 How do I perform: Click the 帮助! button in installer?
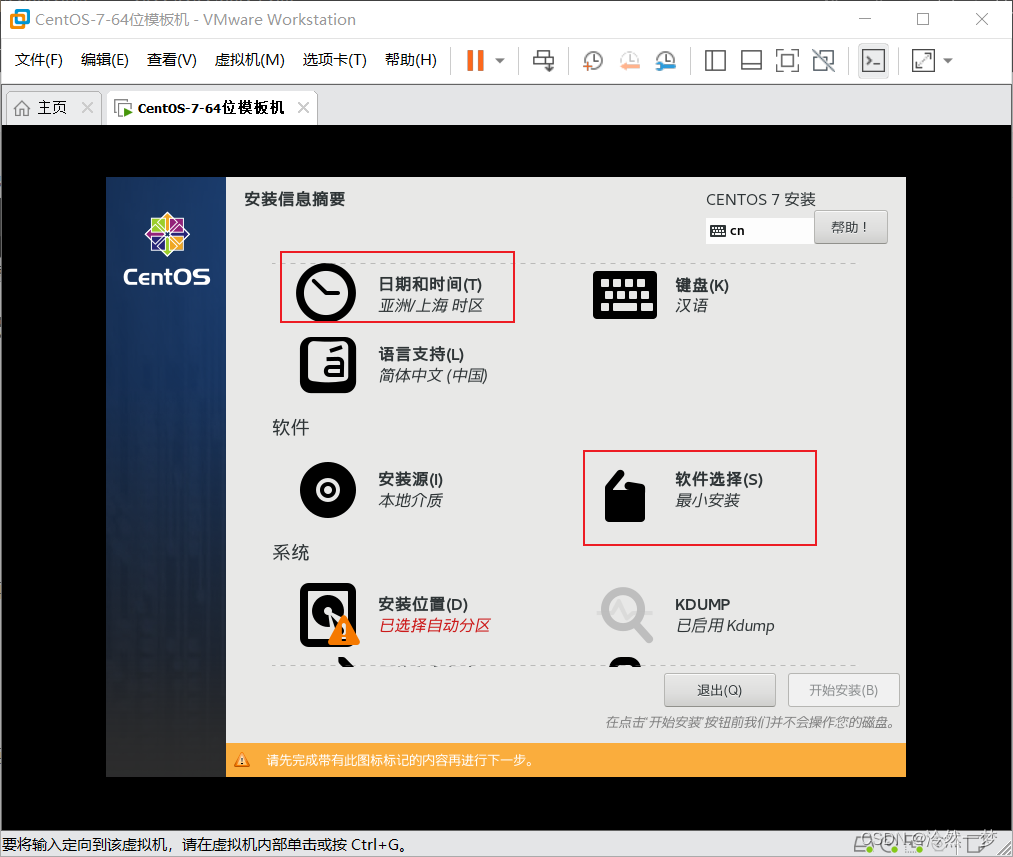pos(850,227)
